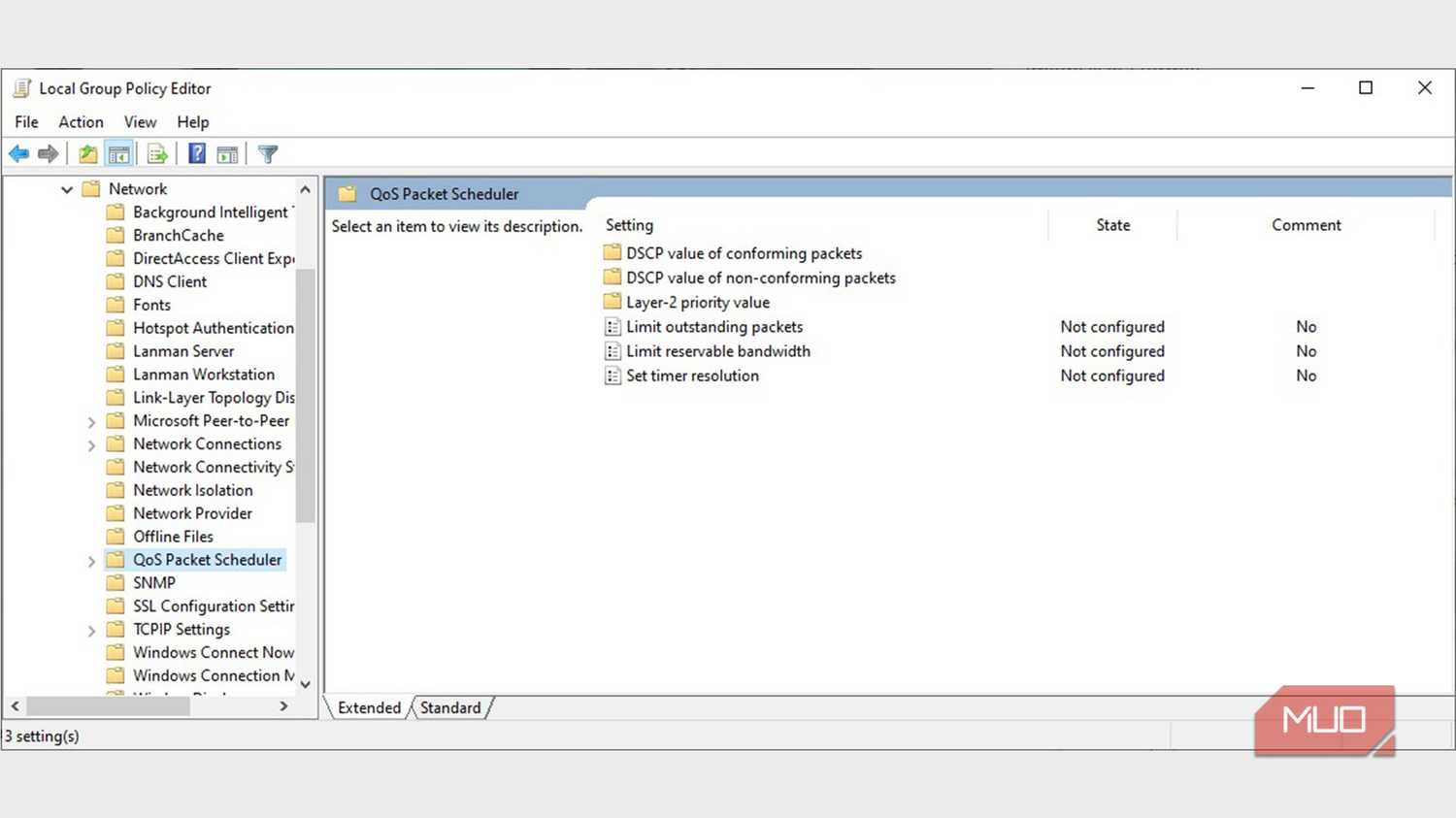This screenshot has width=1456, height=818.
Task: Switch to the Standard tab
Action: pyautogui.click(x=450, y=708)
